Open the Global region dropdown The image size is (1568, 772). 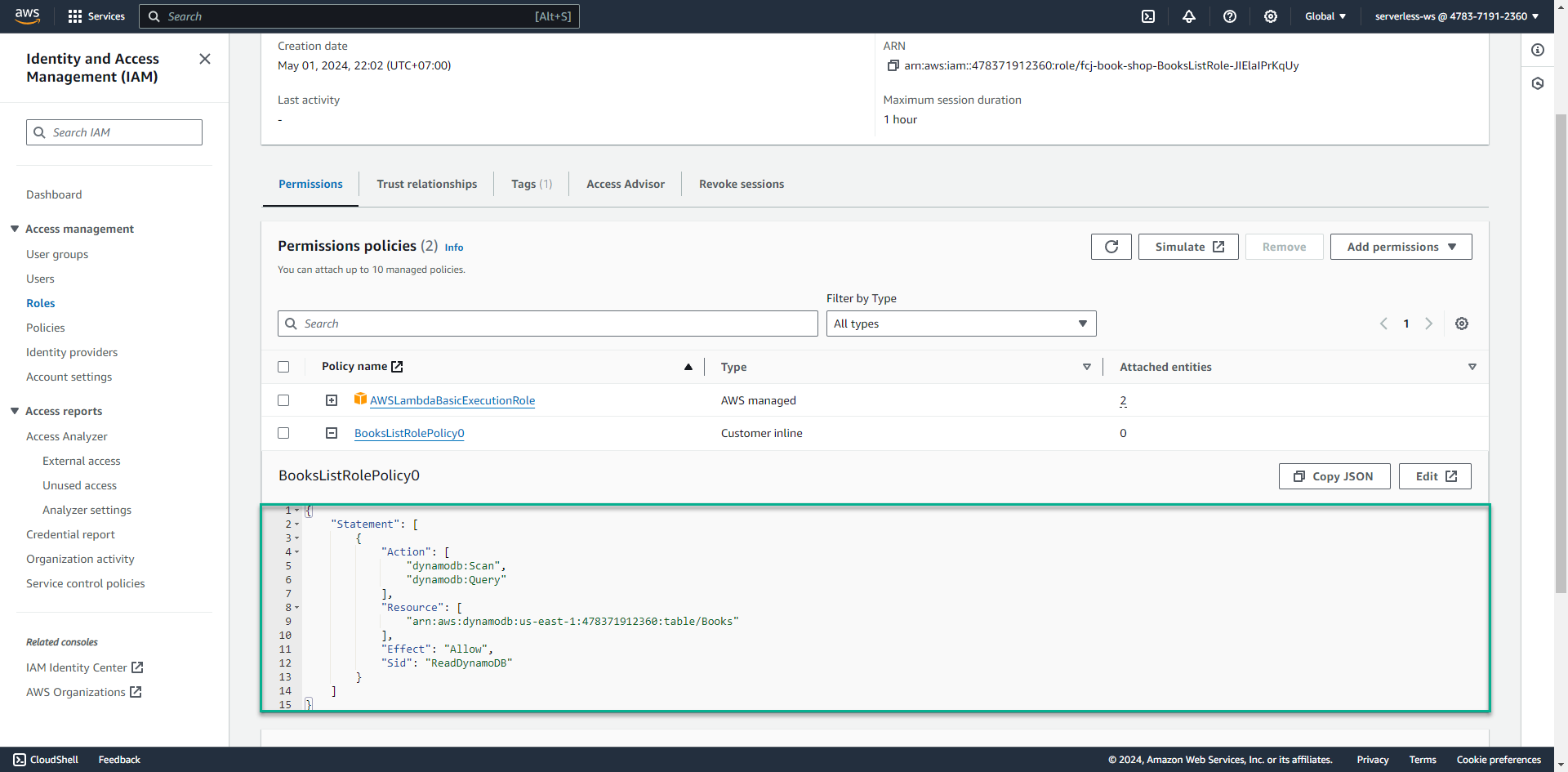coord(1325,16)
